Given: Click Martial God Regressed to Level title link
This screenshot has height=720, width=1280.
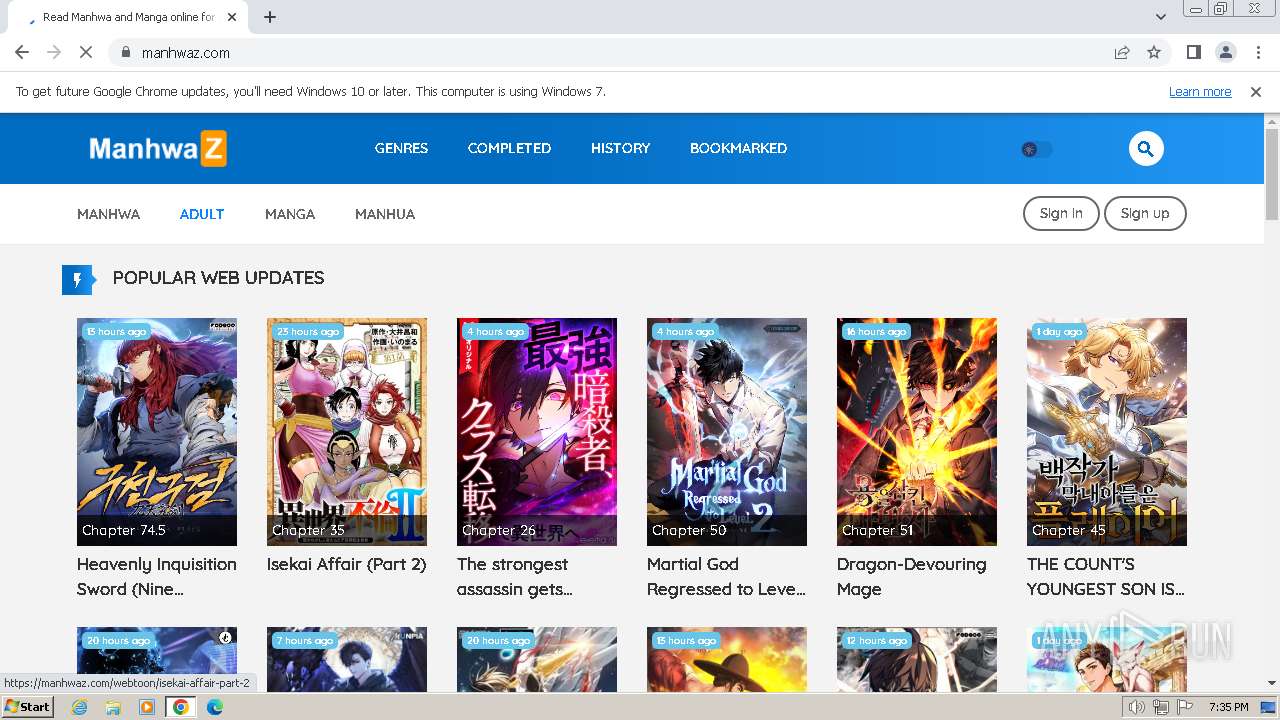Looking at the screenshot, I should (727, 577).
